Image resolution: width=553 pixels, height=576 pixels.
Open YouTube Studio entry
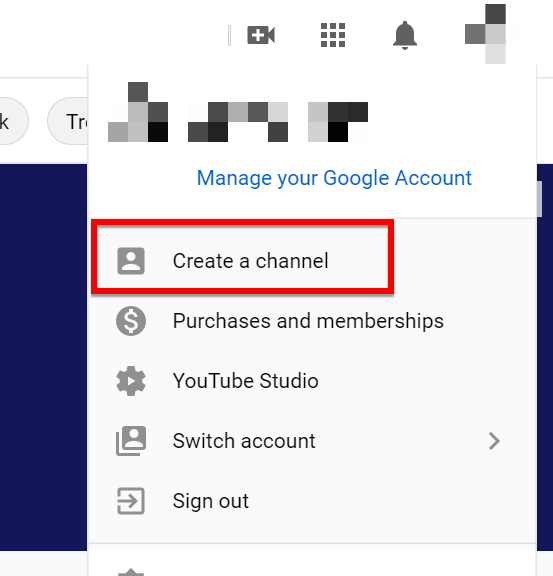tap(312, 381)
